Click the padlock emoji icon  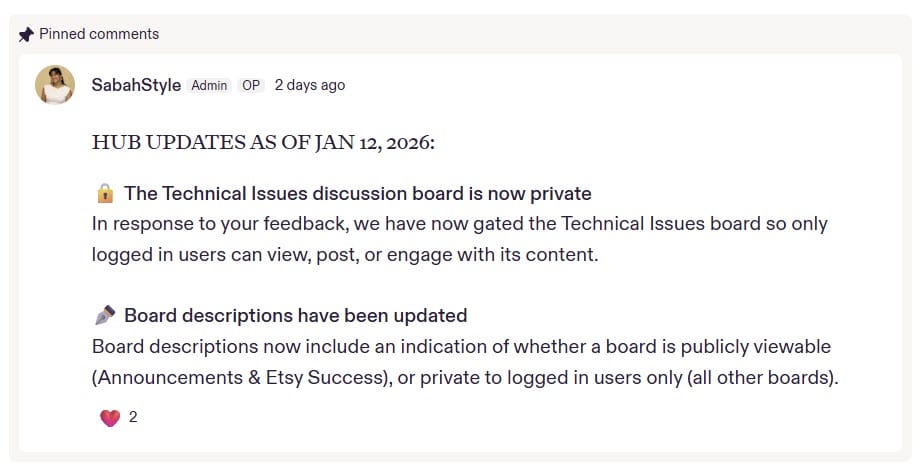click(x=105, y=194)
